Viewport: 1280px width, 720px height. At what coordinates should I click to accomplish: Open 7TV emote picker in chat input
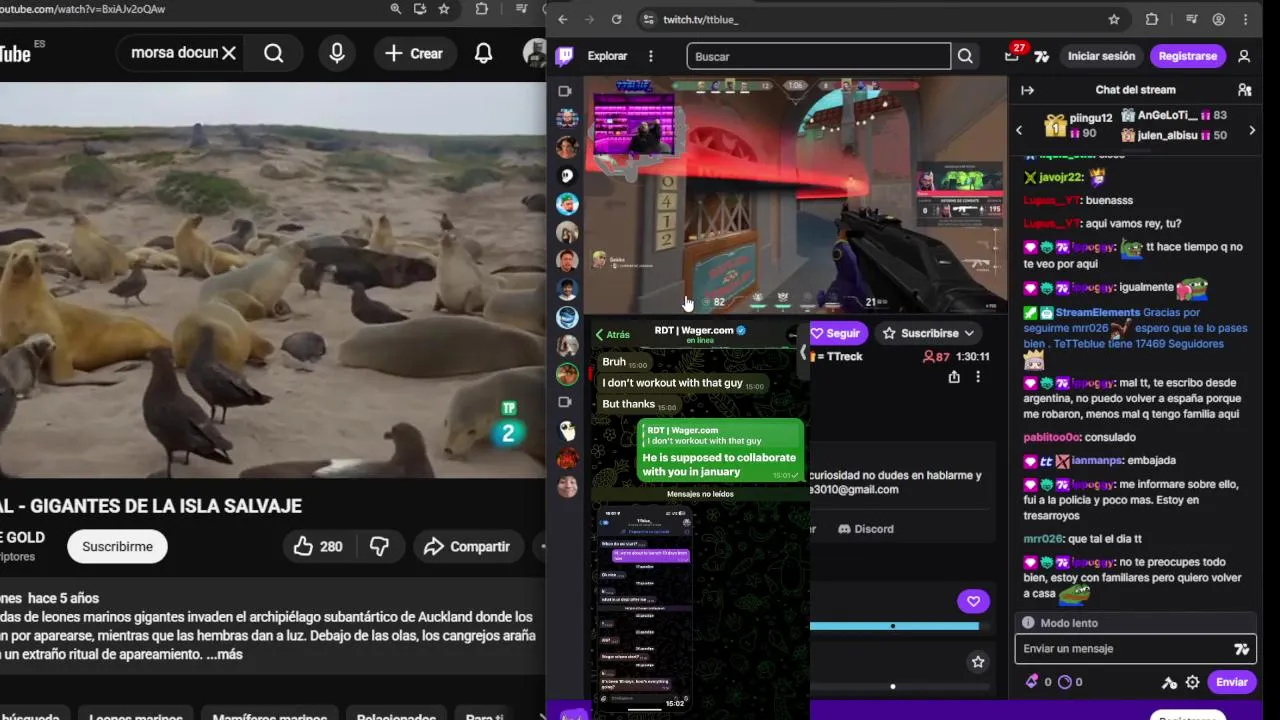(x=1242, y=649)
